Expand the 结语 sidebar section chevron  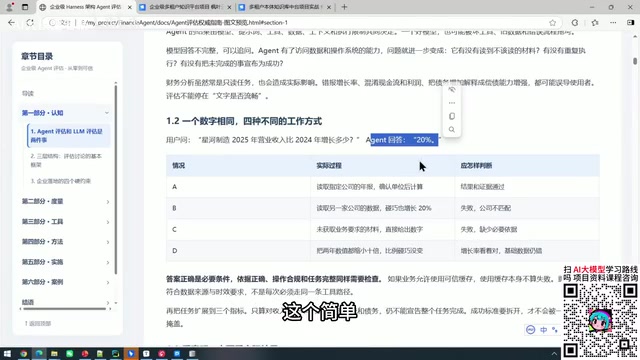pyautogui.click(x=108, y=302)
